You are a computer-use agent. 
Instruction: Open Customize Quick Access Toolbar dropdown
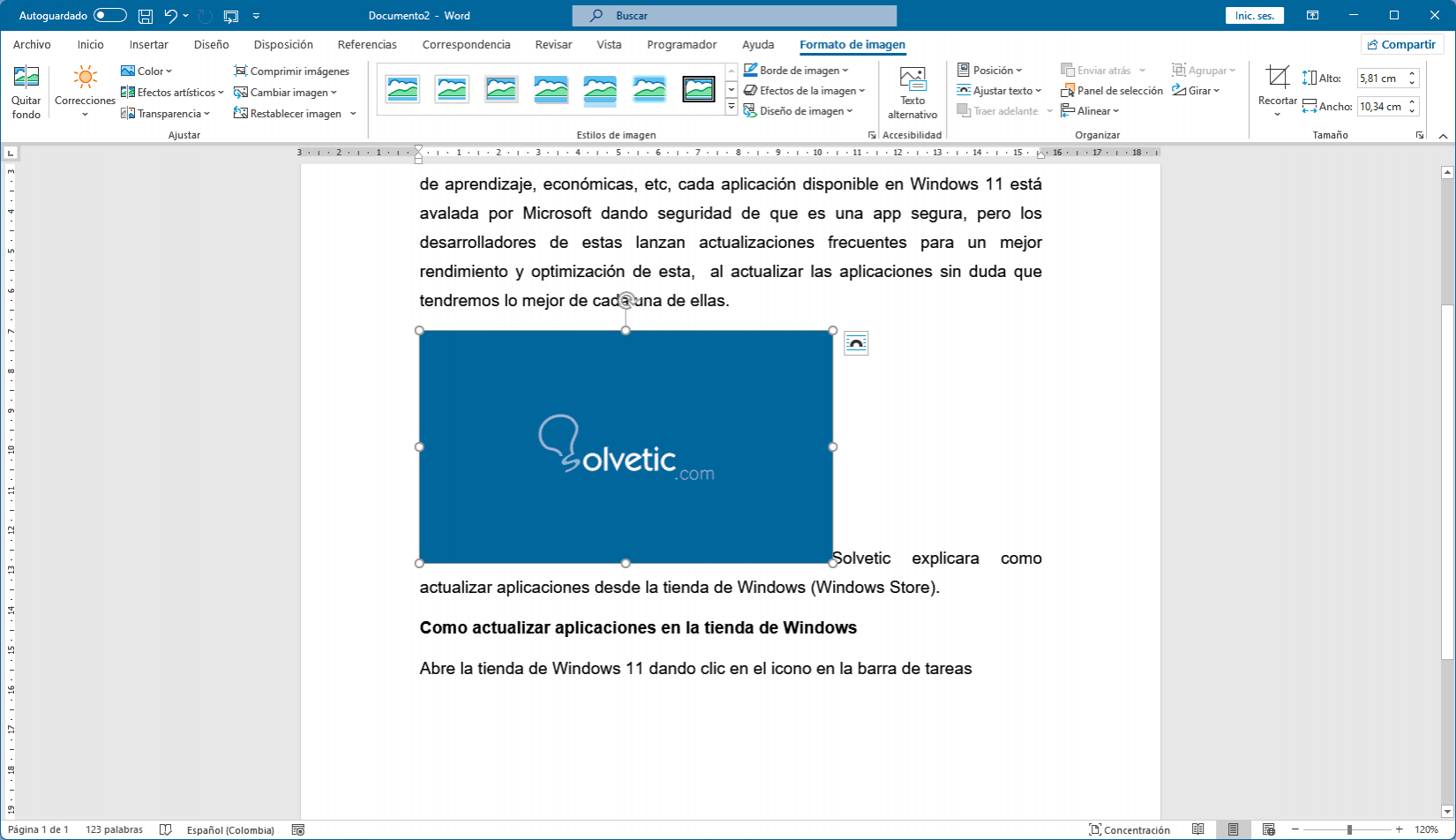click(x=256, y=16)
